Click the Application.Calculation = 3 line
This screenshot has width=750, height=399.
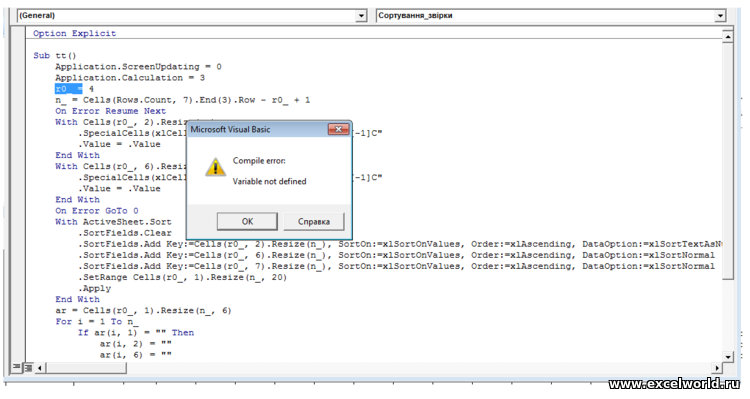[x=130, y=78]
